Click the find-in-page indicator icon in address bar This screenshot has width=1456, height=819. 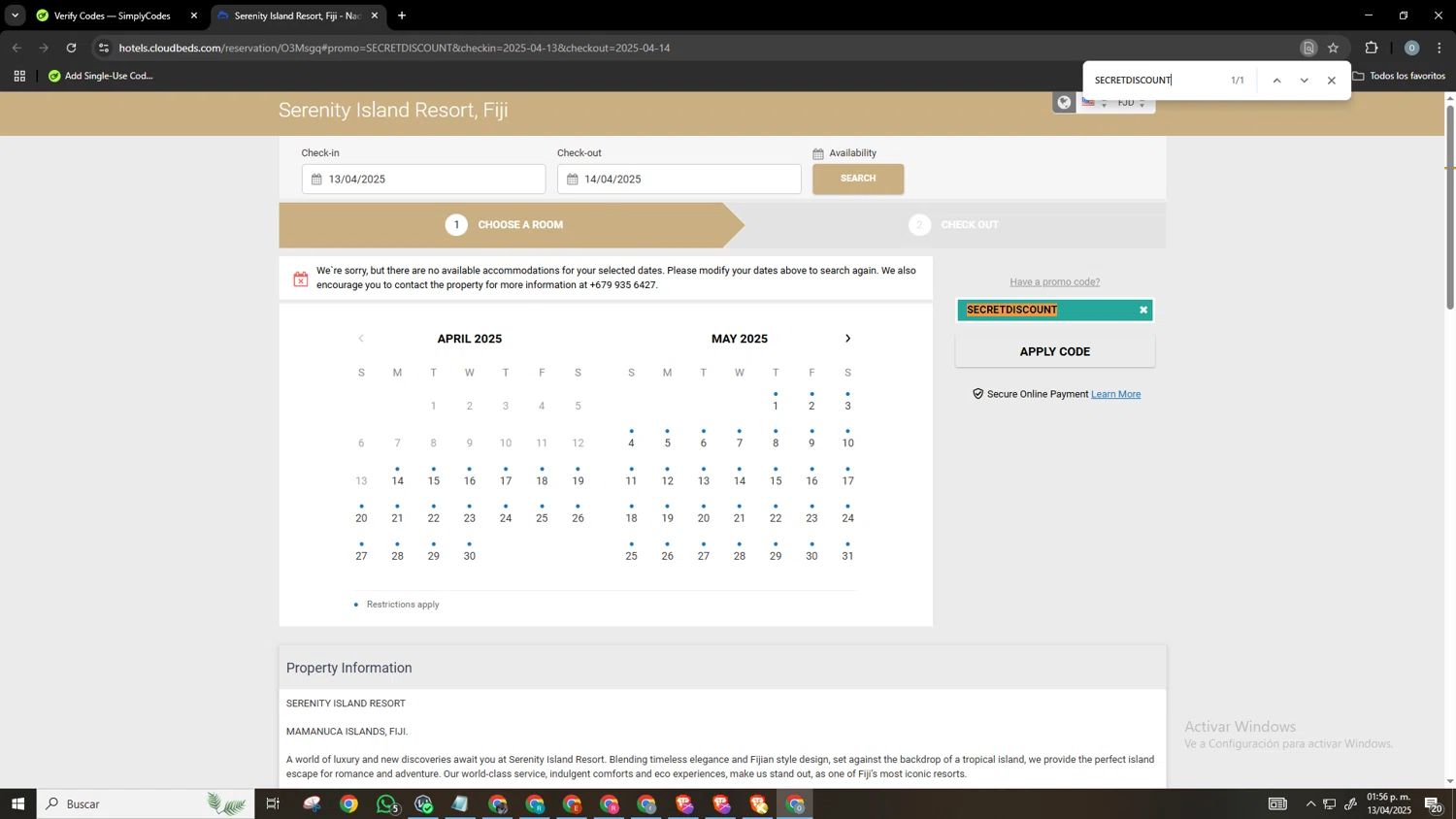pyautogui.click(x=1308, y=48)
